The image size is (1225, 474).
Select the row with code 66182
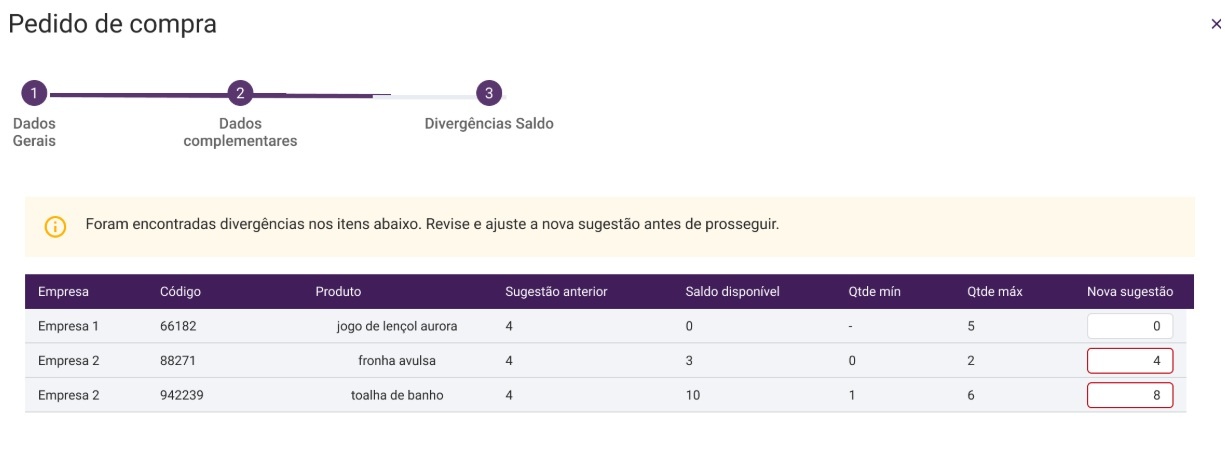click(181, 326)
